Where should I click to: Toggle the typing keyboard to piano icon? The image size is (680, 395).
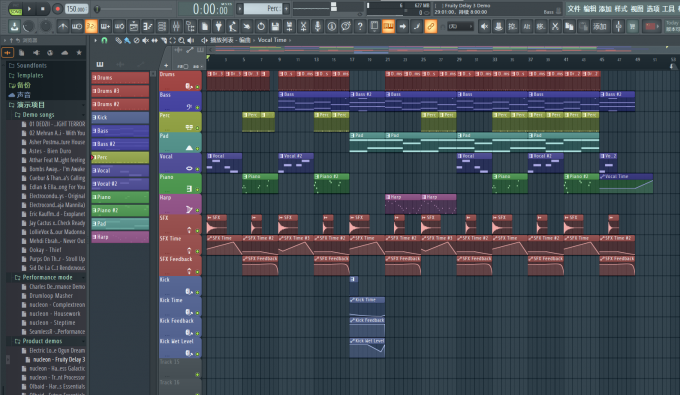point(388,26)
